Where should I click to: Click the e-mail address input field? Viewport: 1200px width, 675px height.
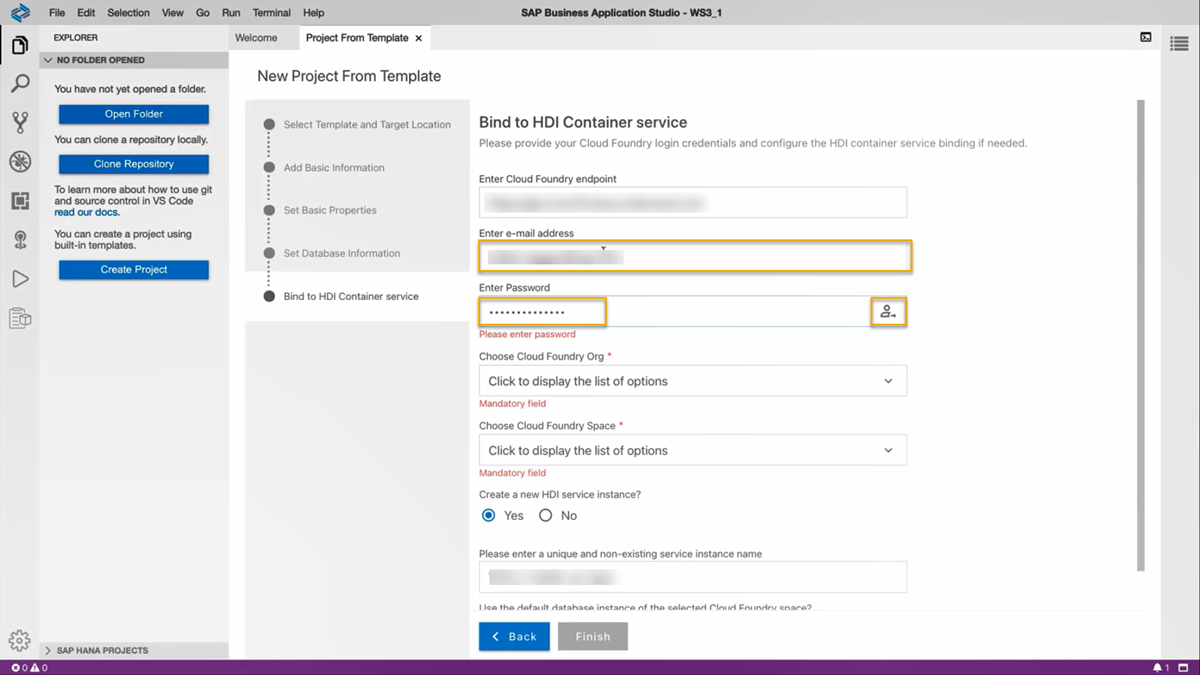click(x=693, y=257)
